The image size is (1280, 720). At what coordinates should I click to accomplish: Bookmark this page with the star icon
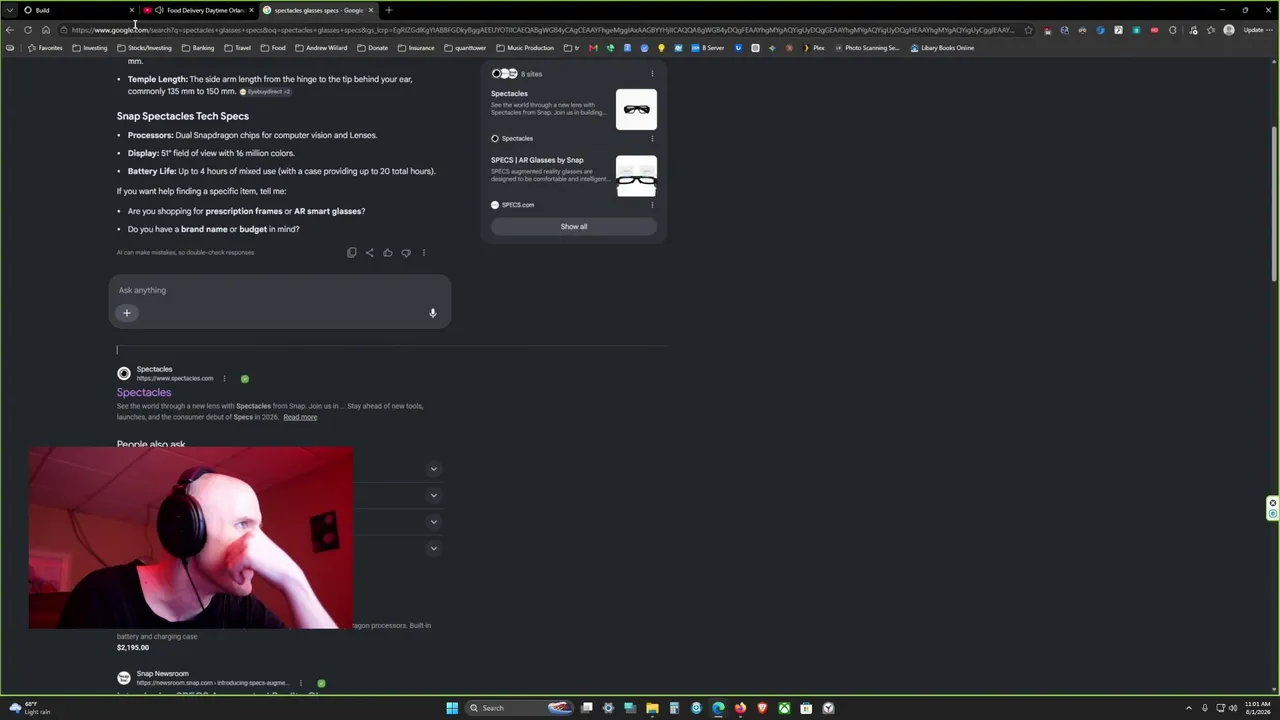click(1028, 30)
